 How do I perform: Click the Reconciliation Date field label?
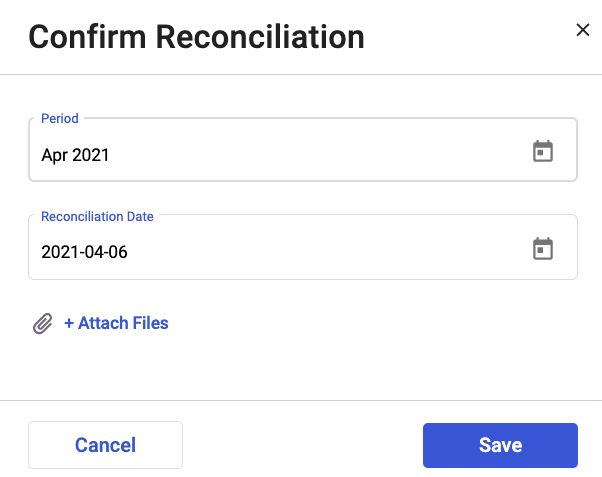(x=97, y=216)
